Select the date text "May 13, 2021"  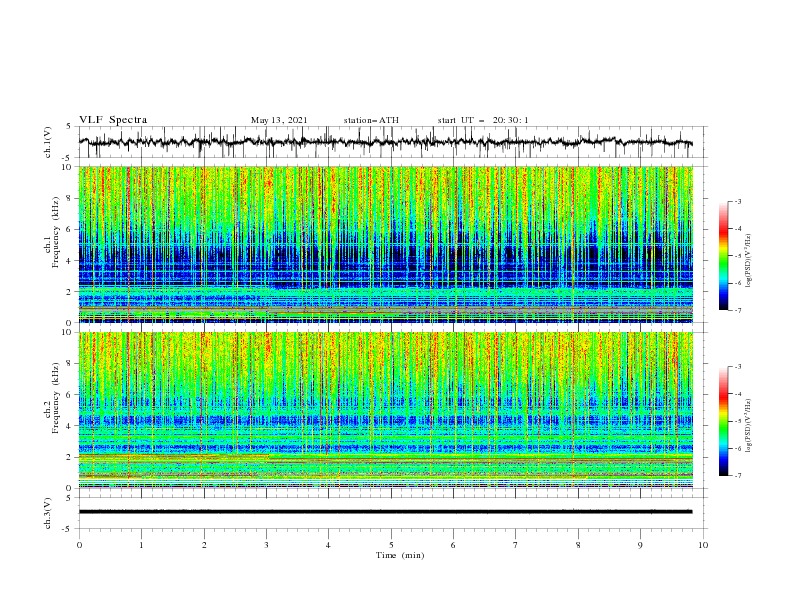(279, 120)
